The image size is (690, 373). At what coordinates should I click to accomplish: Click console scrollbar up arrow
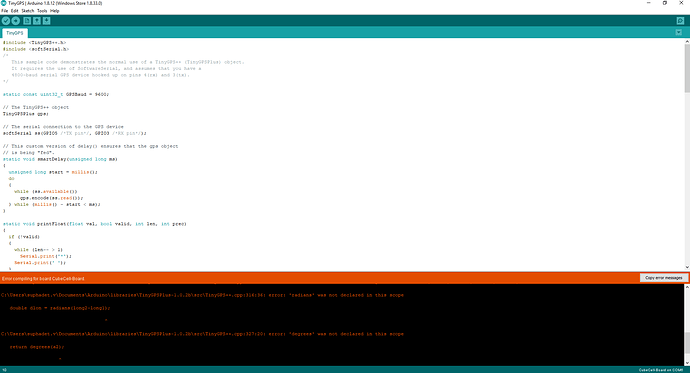coord(687,287)
